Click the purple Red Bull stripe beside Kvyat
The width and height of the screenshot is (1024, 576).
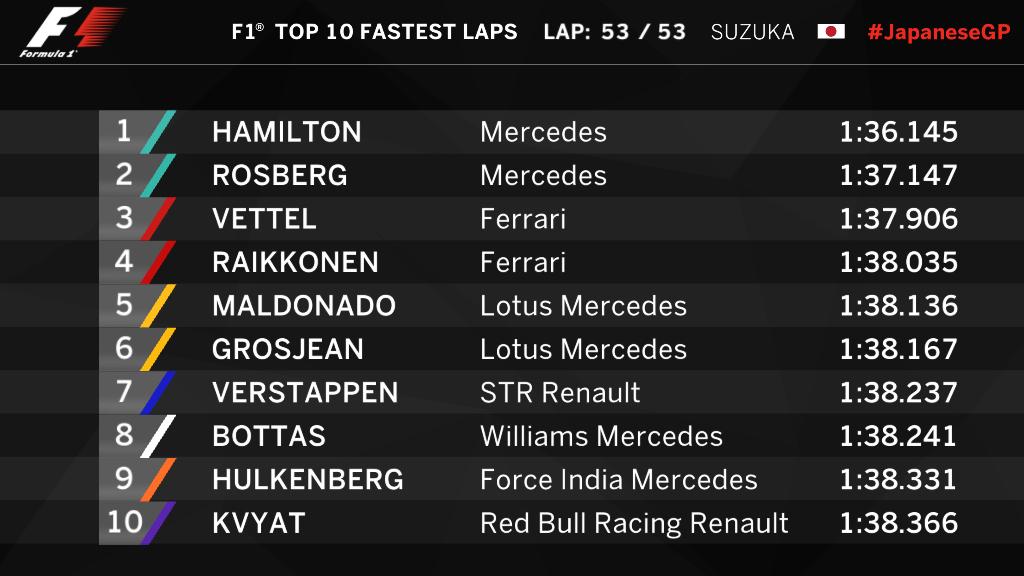[x=159, y=522]
